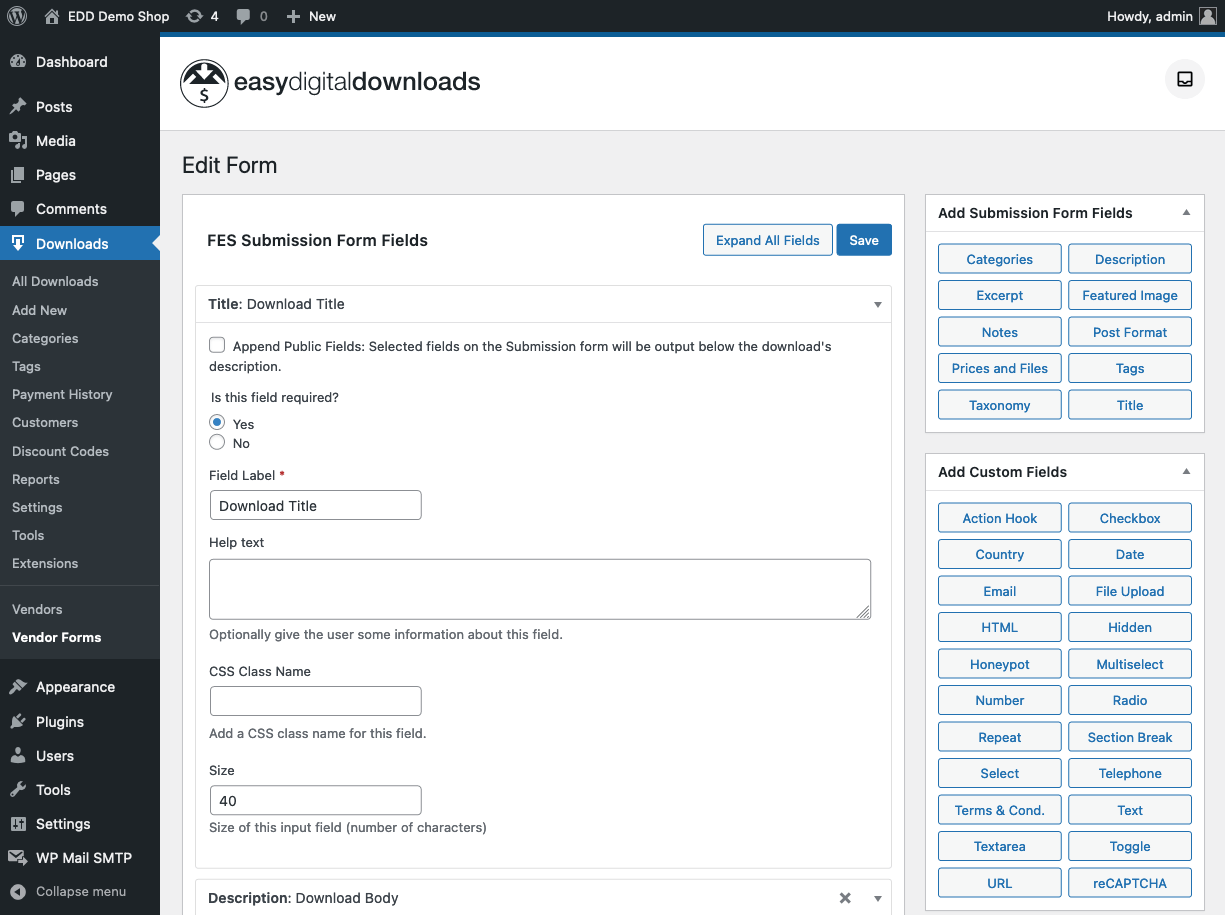The height and width of the screenshot is (915, 1225).
Task: Expand the Description: Download Body field
Action: (878, 898)
